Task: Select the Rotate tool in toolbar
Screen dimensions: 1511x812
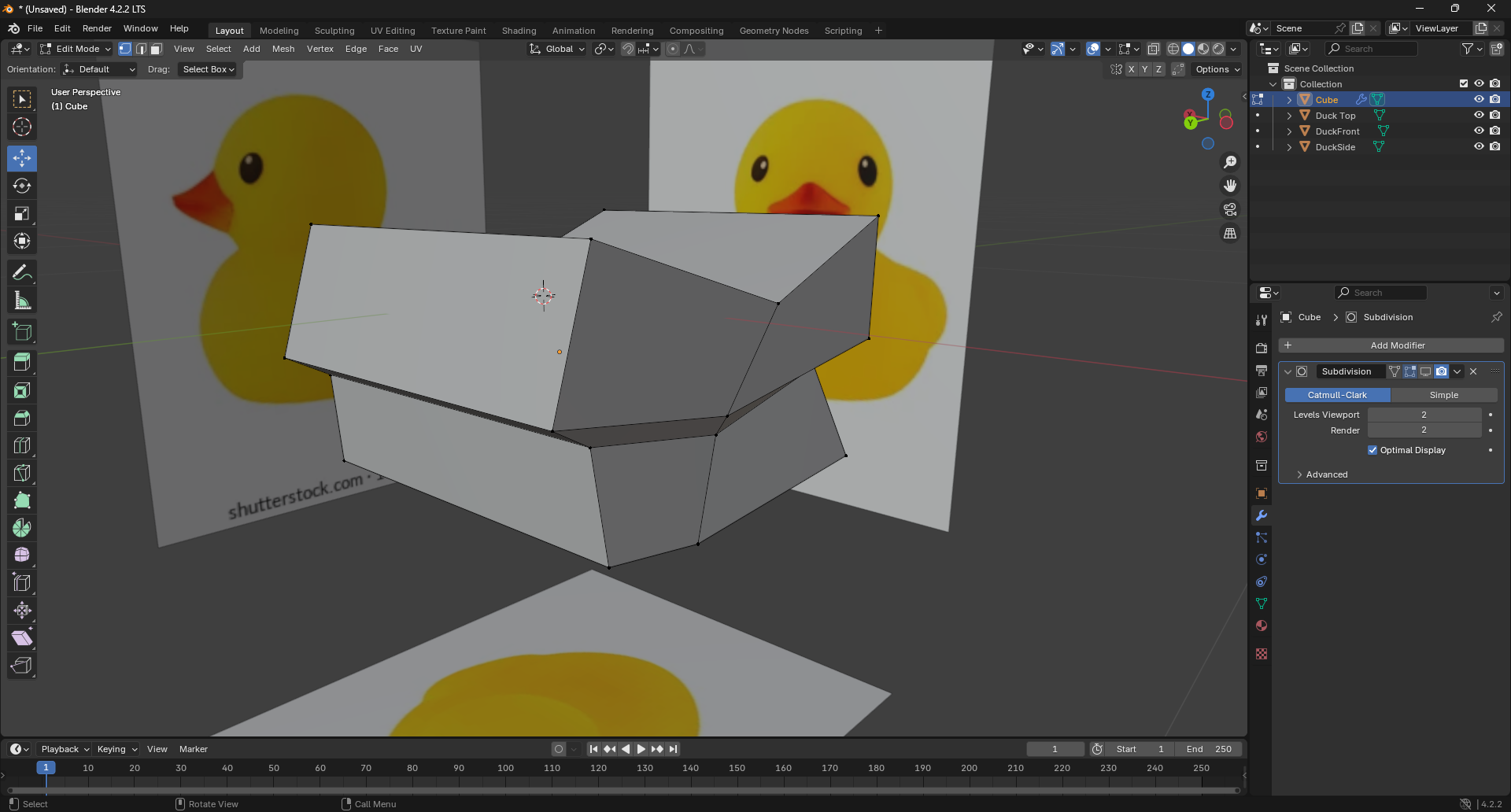Action: point(22,186)
